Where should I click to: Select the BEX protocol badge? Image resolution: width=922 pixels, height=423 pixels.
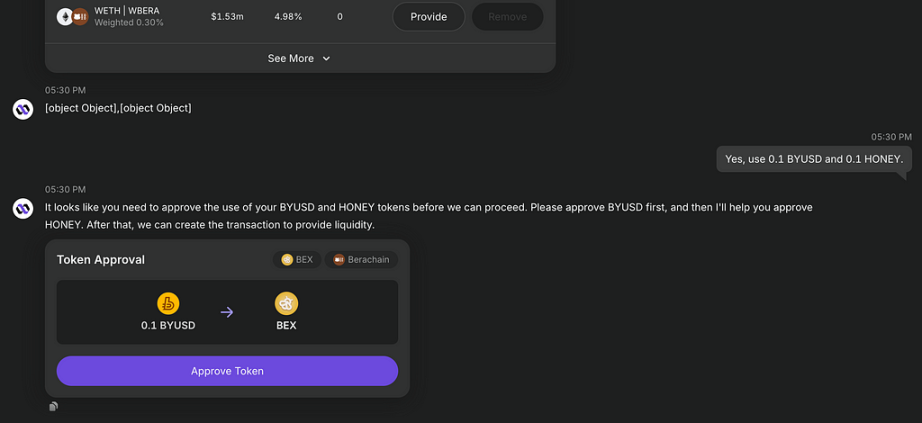(x=297, y=259)
